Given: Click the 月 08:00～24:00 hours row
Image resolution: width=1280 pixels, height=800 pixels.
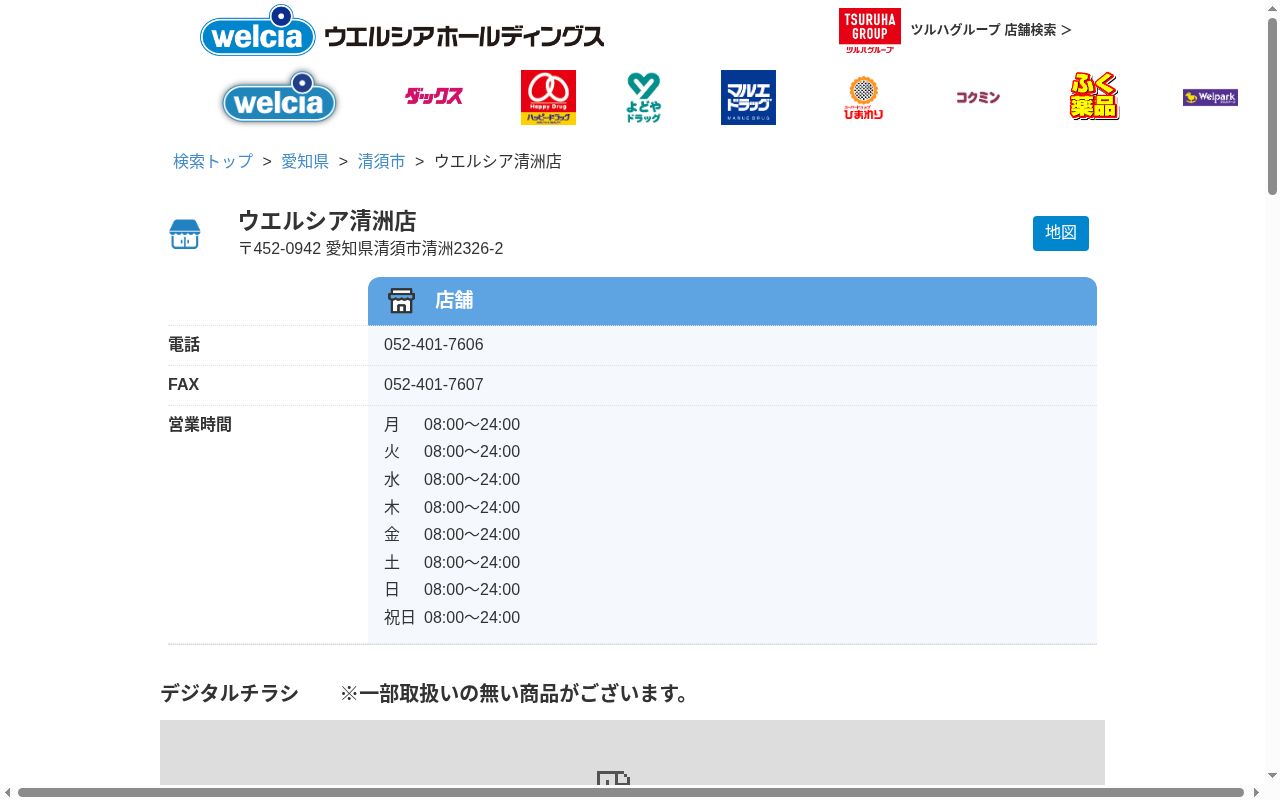Looking at the screenshot, I should [x=452, y=425].
